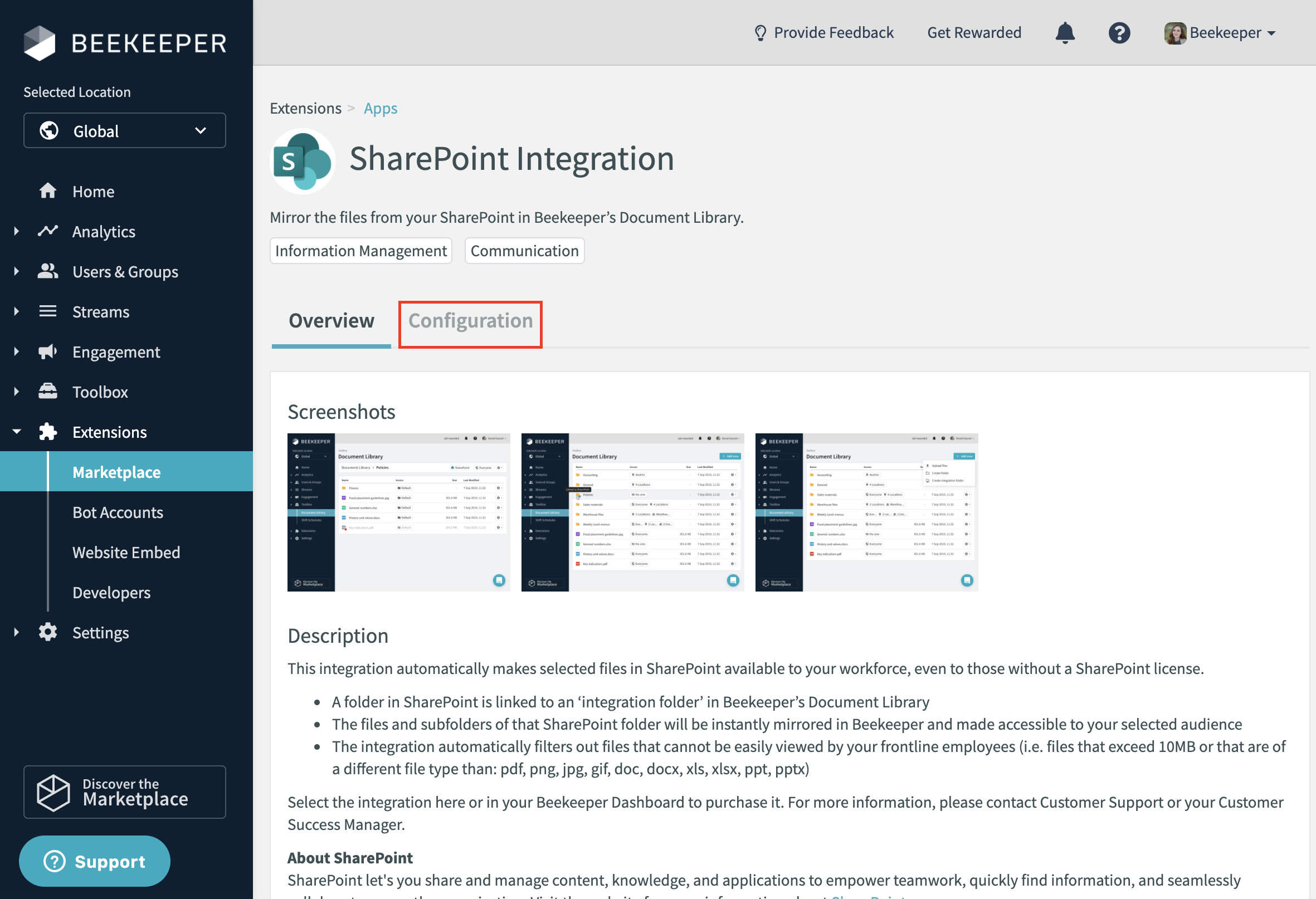The width and height of the screenshot is (1316, 899).
Task: Expand the Analytics sidebar section
Action: coord(16,232)
